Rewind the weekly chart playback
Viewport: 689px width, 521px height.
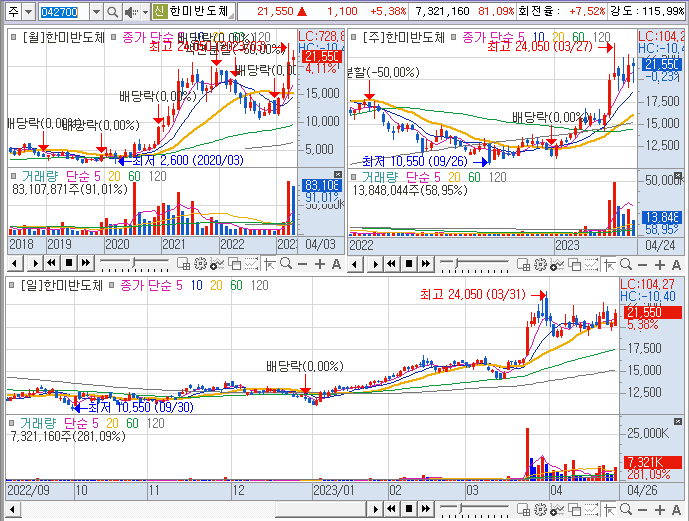tap(392, 264)
